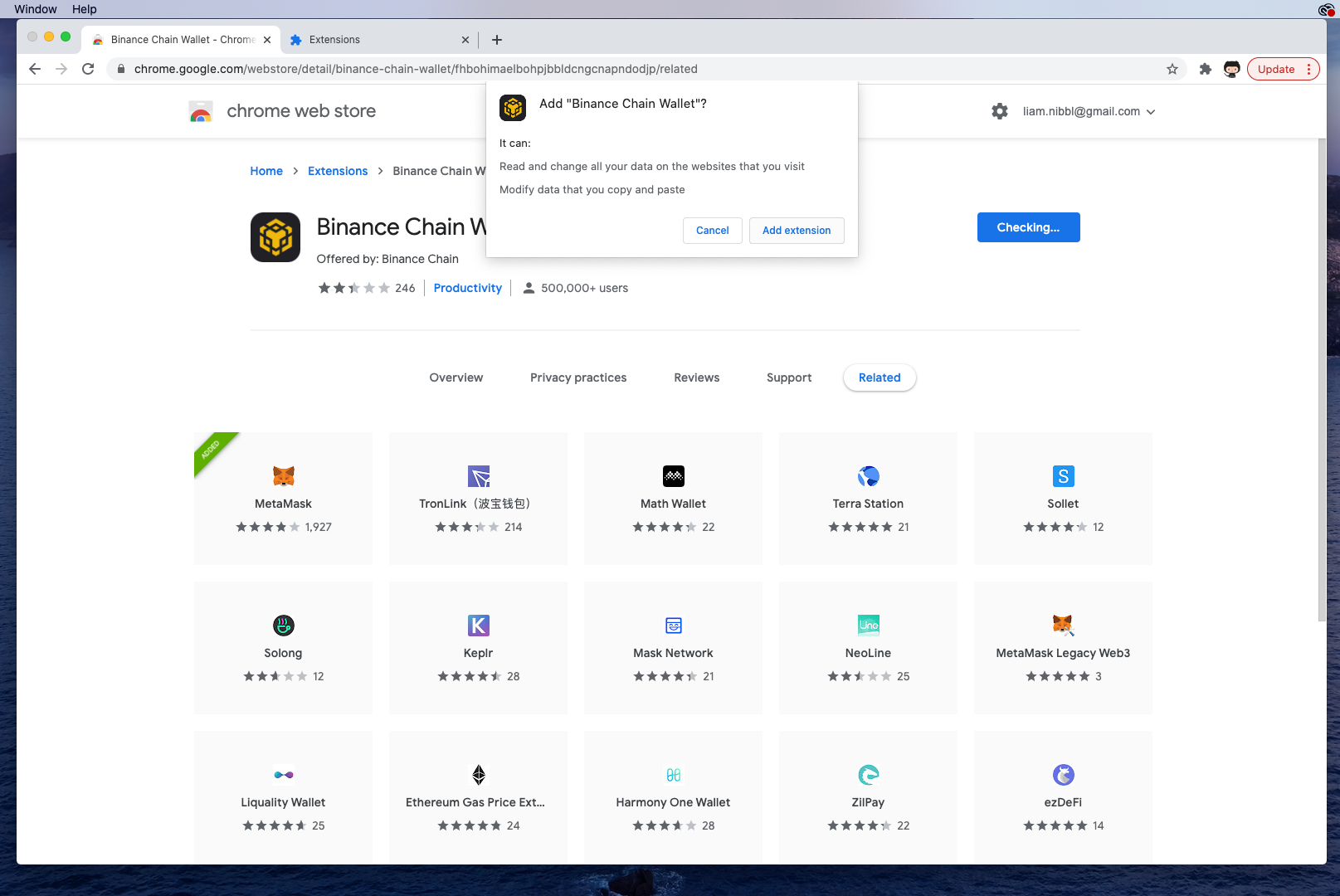
Task: Click the Chrome Web Store rainbow logo
Action: tap(201, 111)
